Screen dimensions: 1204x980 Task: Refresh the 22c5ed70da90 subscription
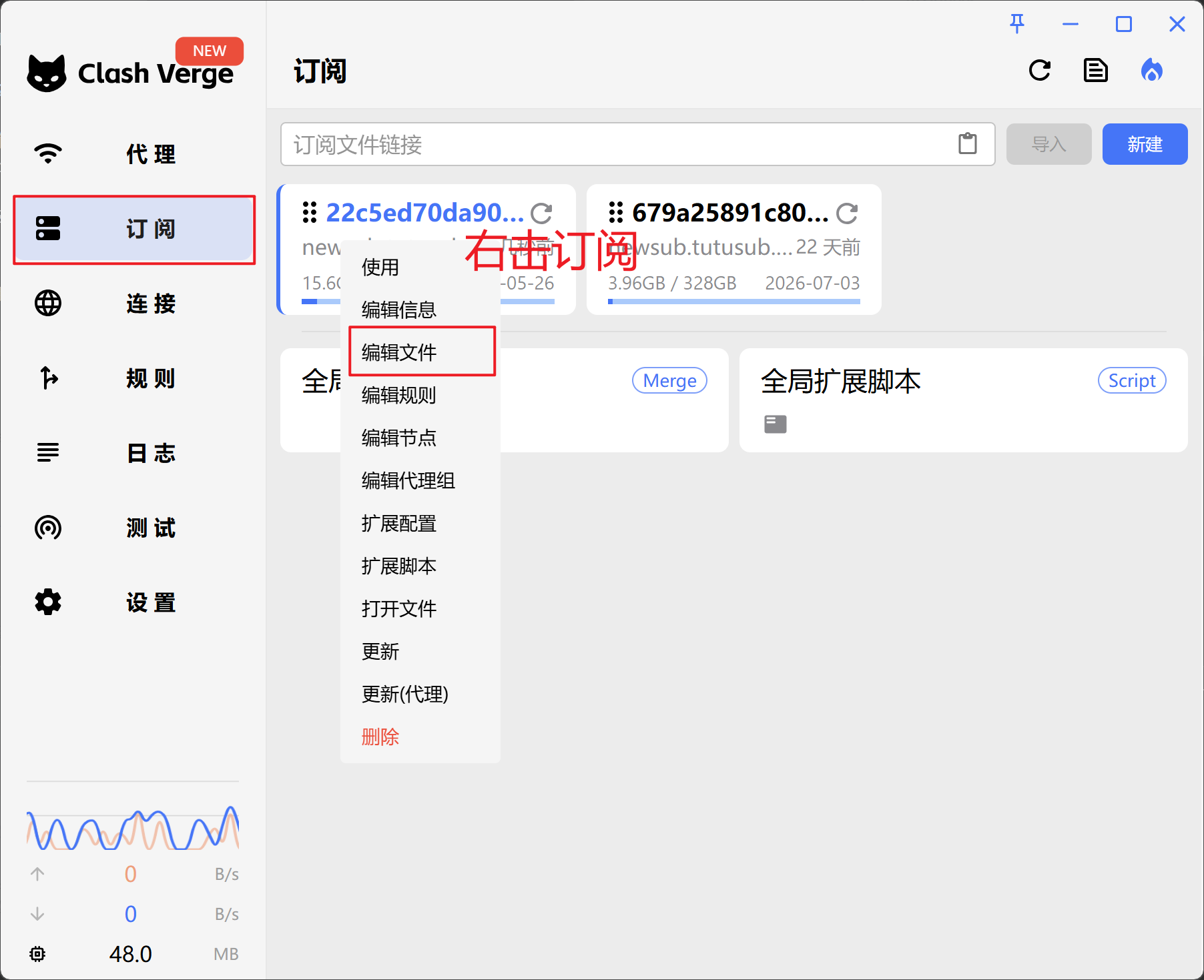pyautogui.click(x=541, y=213)
